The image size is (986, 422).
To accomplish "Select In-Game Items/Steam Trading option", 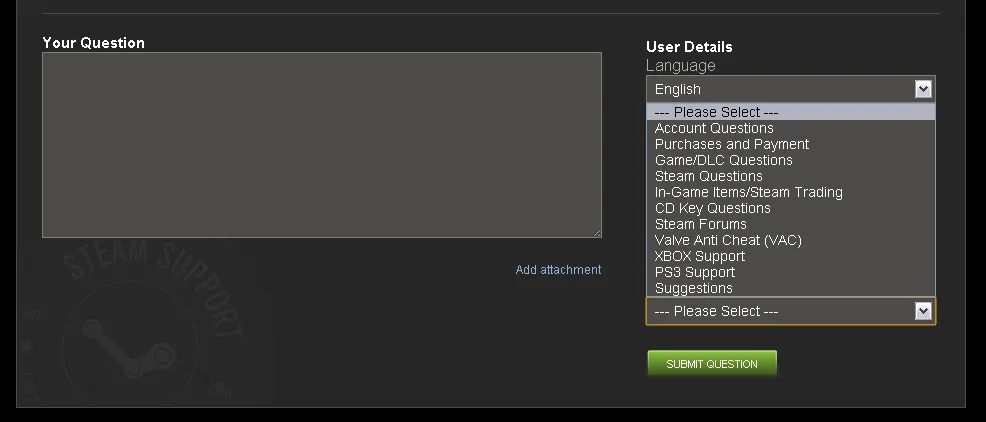I will pos(748,192).
